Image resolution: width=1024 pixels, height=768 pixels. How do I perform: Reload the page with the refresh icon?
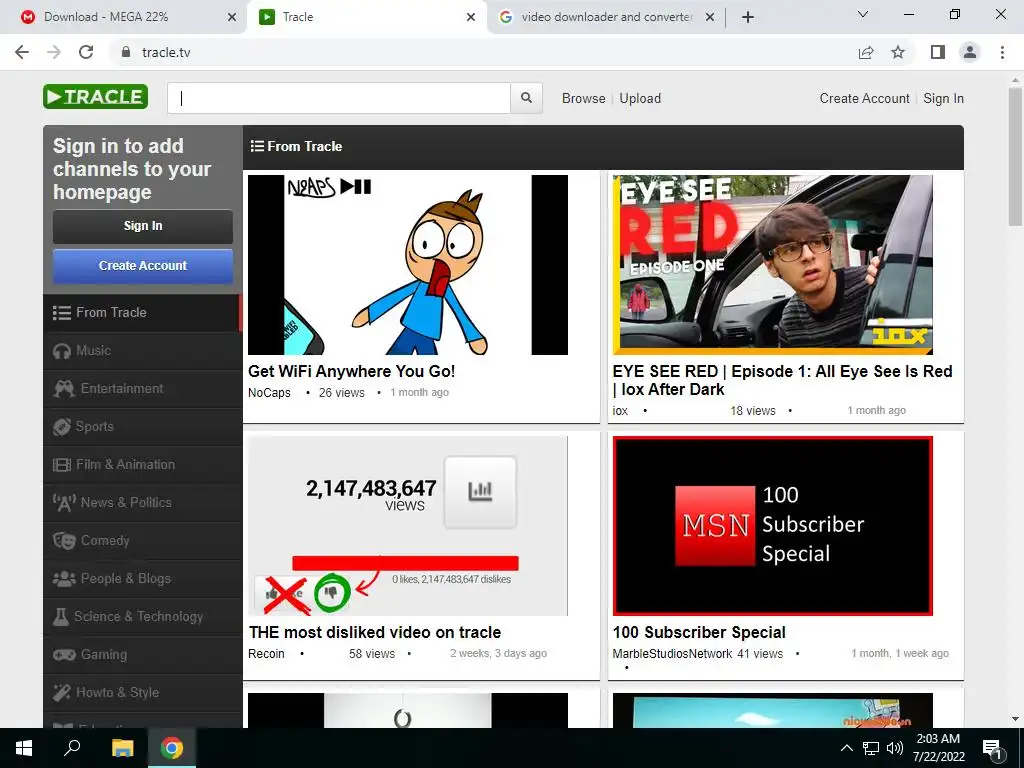click(x=86, y=52)
